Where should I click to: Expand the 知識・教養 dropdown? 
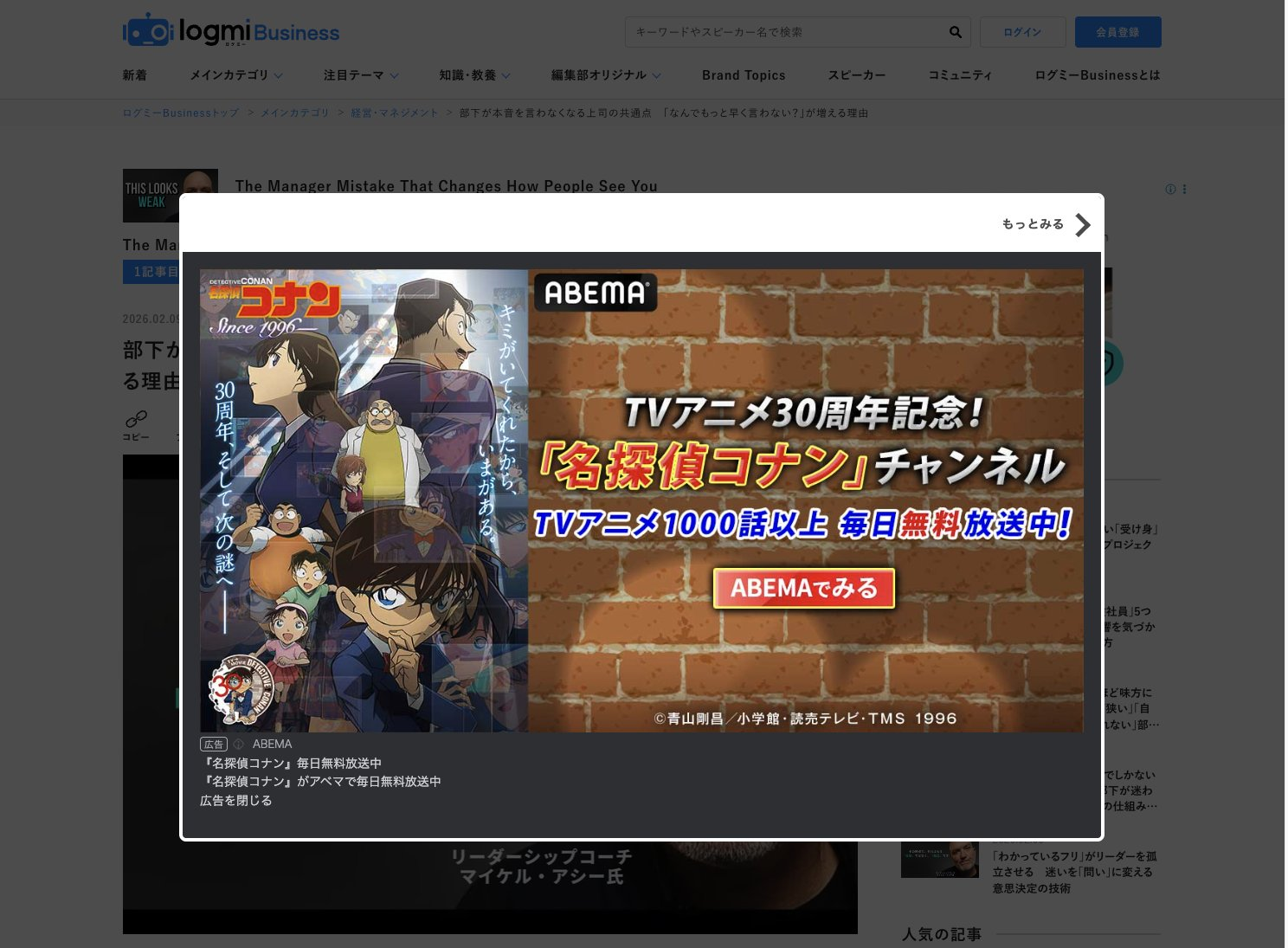(474, 75)
